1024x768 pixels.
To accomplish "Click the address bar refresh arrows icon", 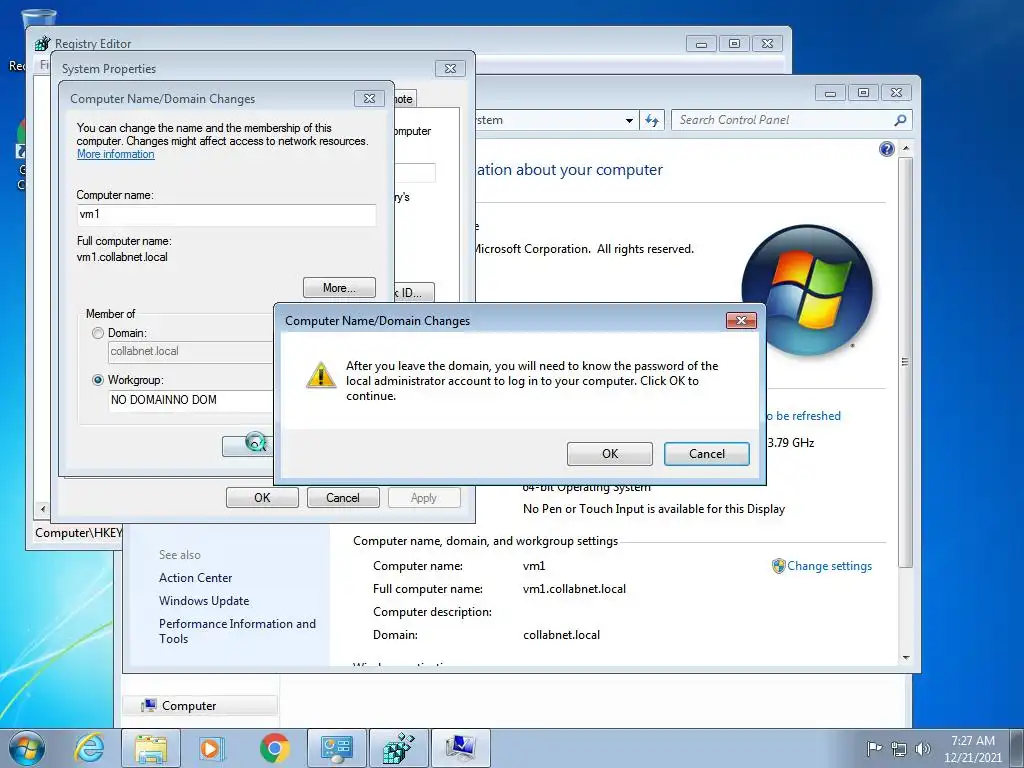I will click(652, 120).
